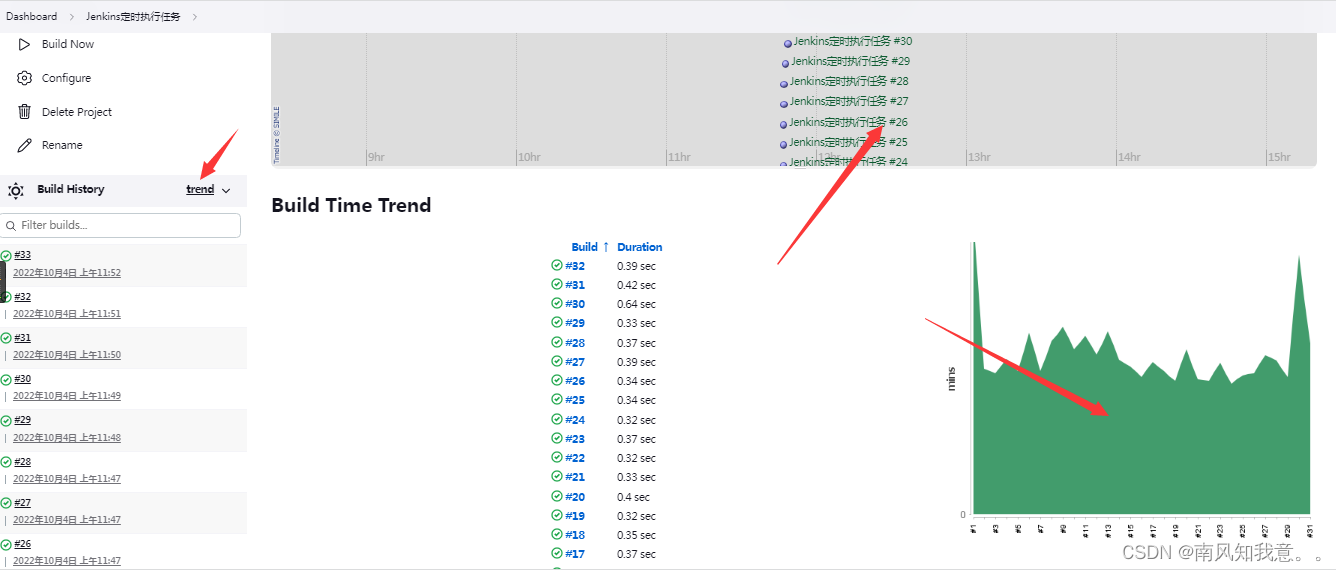Open #18 link in trend table
The width and height of the screenshot is (1336, 571).
pyautogui.click(x=575, y=535)
